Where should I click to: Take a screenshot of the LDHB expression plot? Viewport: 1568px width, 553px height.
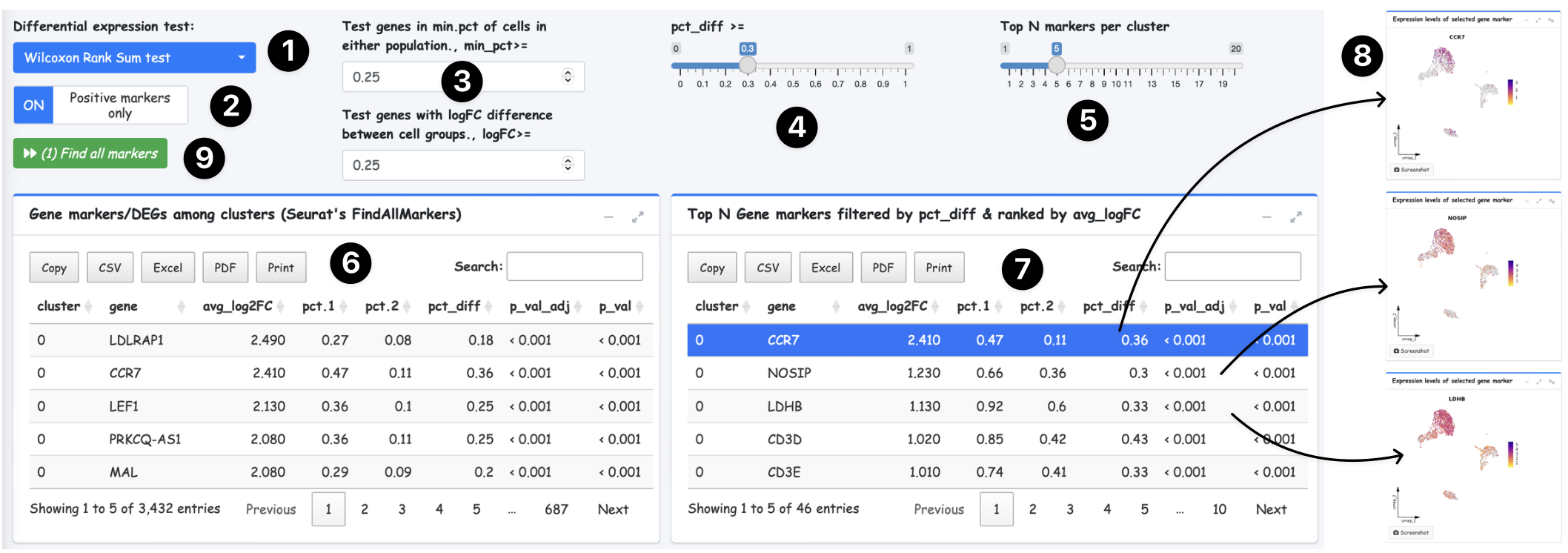1411,532
